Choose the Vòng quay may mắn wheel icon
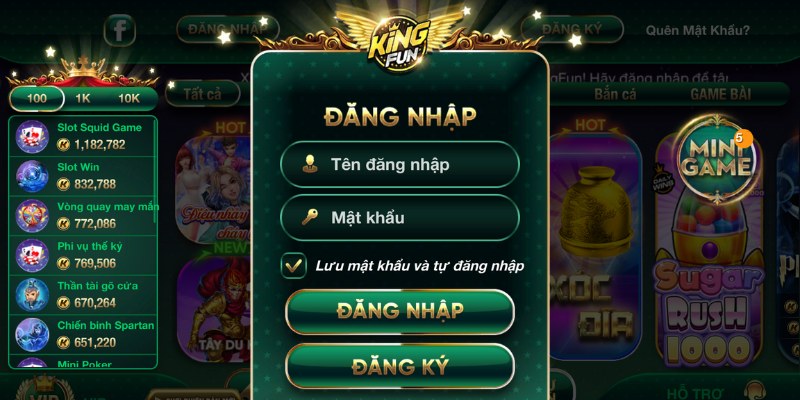 tap(32, 216)
